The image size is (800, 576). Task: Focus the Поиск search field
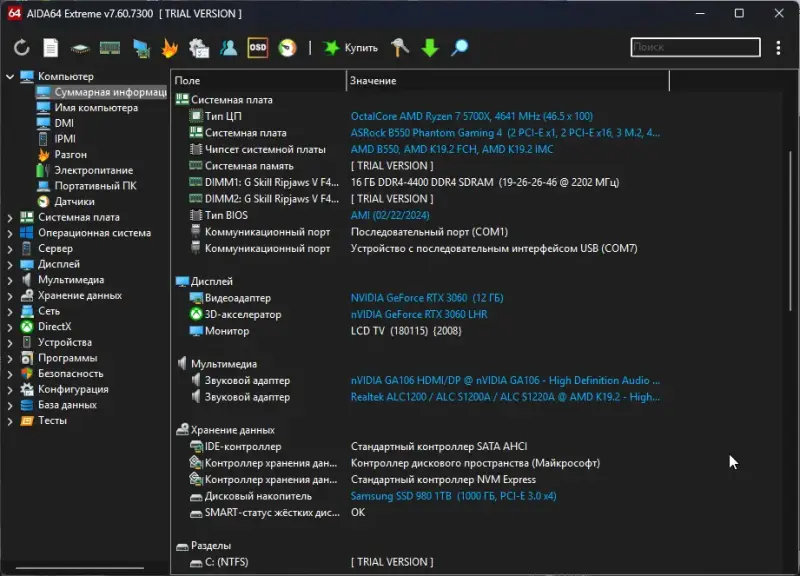pos(695,47)
